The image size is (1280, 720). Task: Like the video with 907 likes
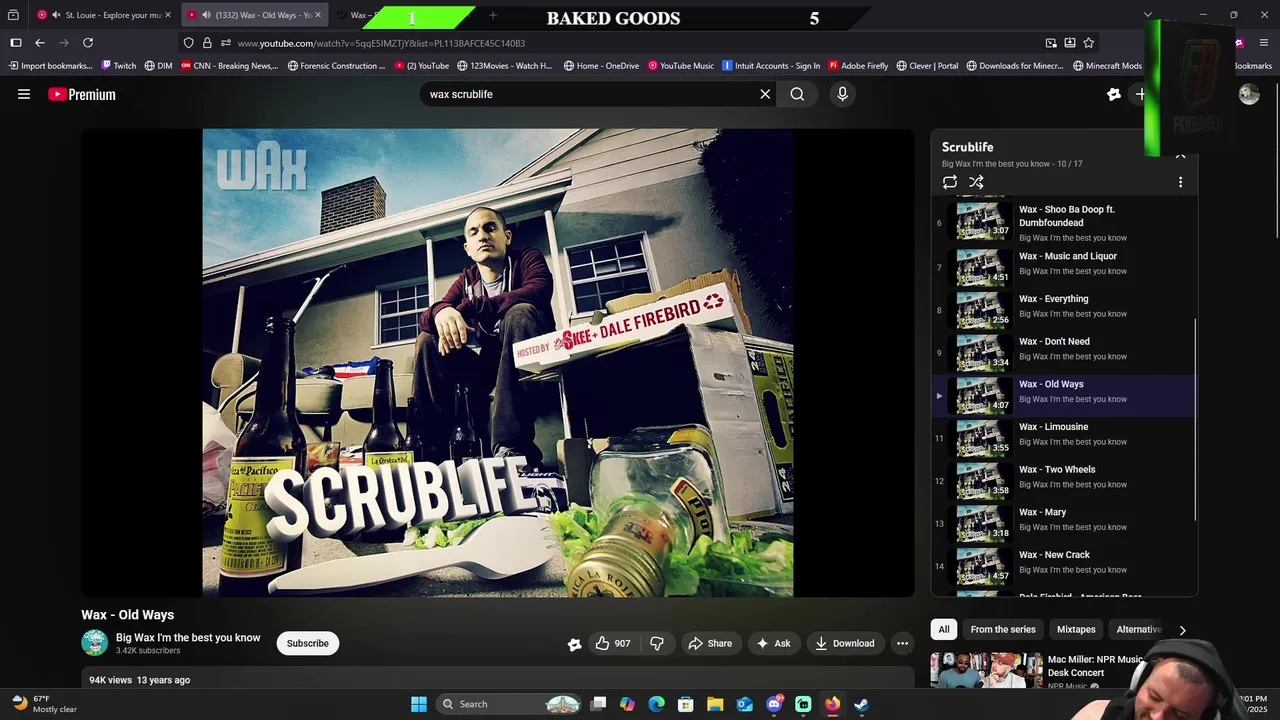tap(613, 644)
